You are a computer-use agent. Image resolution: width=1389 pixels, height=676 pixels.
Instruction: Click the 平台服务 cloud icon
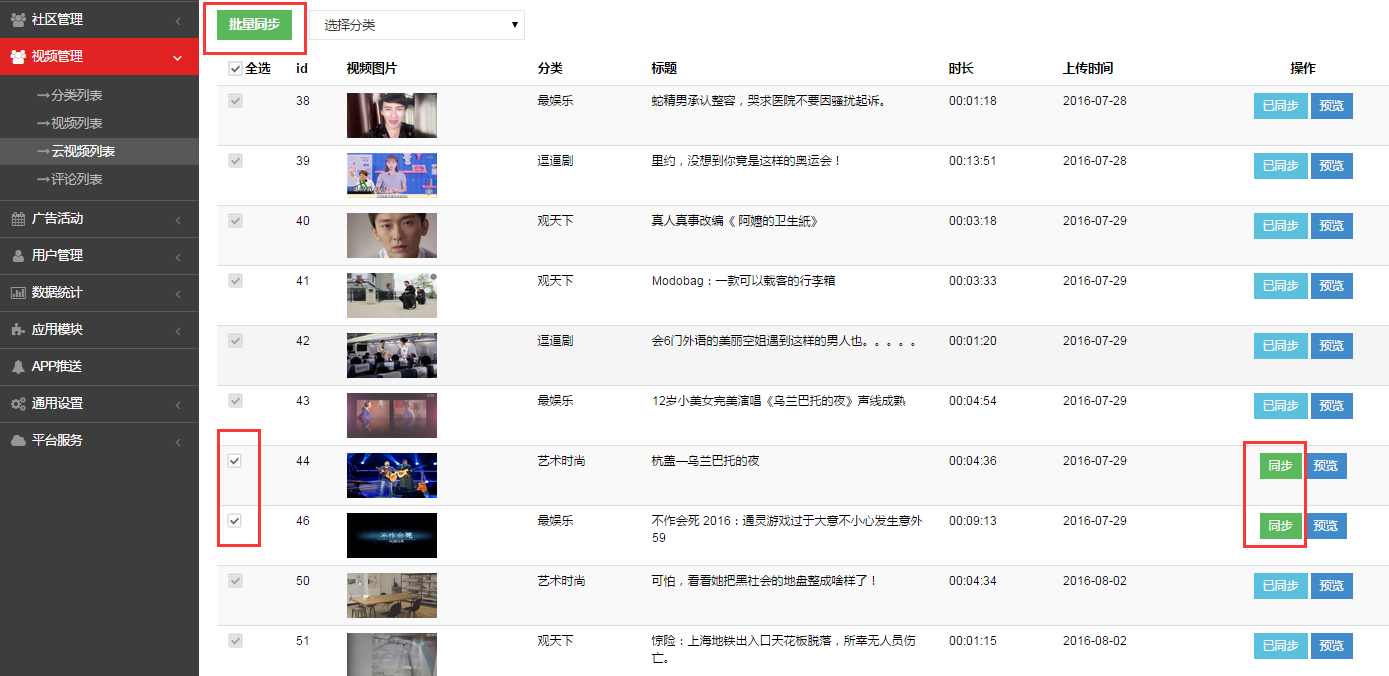point(18,441)
